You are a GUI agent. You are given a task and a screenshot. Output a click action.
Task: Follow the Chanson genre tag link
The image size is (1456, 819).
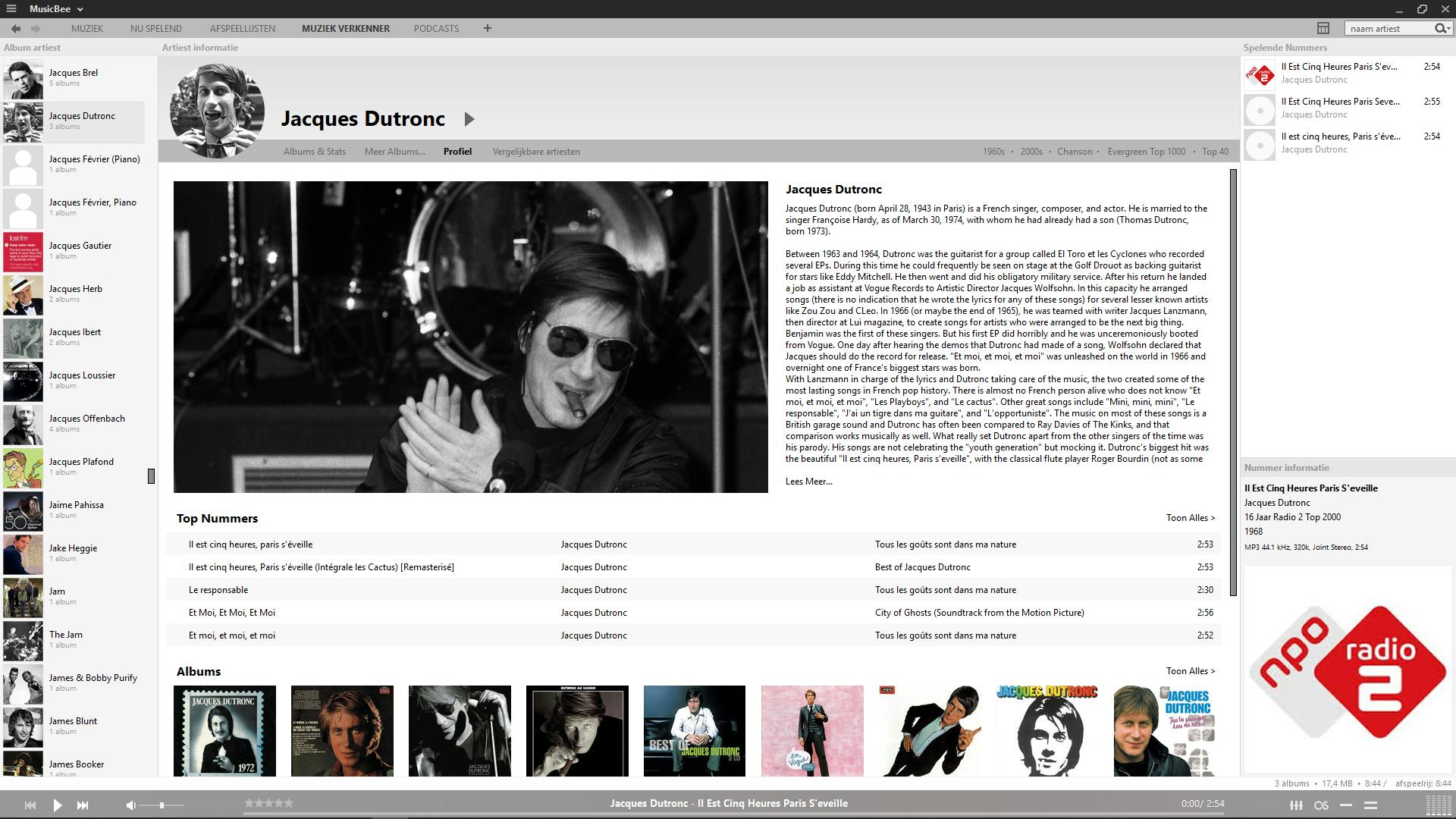click(x=1075, y=152)
